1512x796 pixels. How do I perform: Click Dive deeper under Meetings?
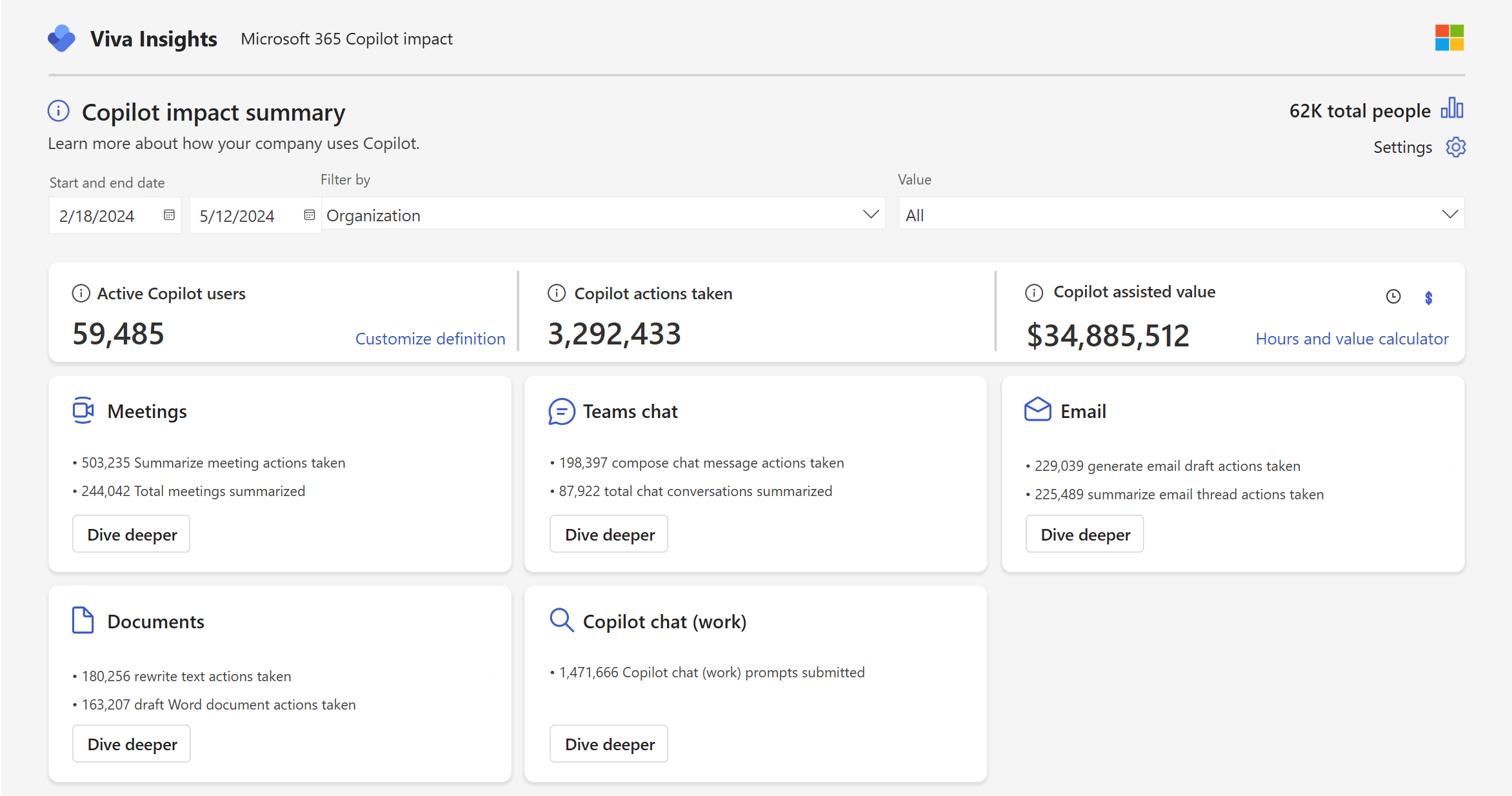click(131, 533)
